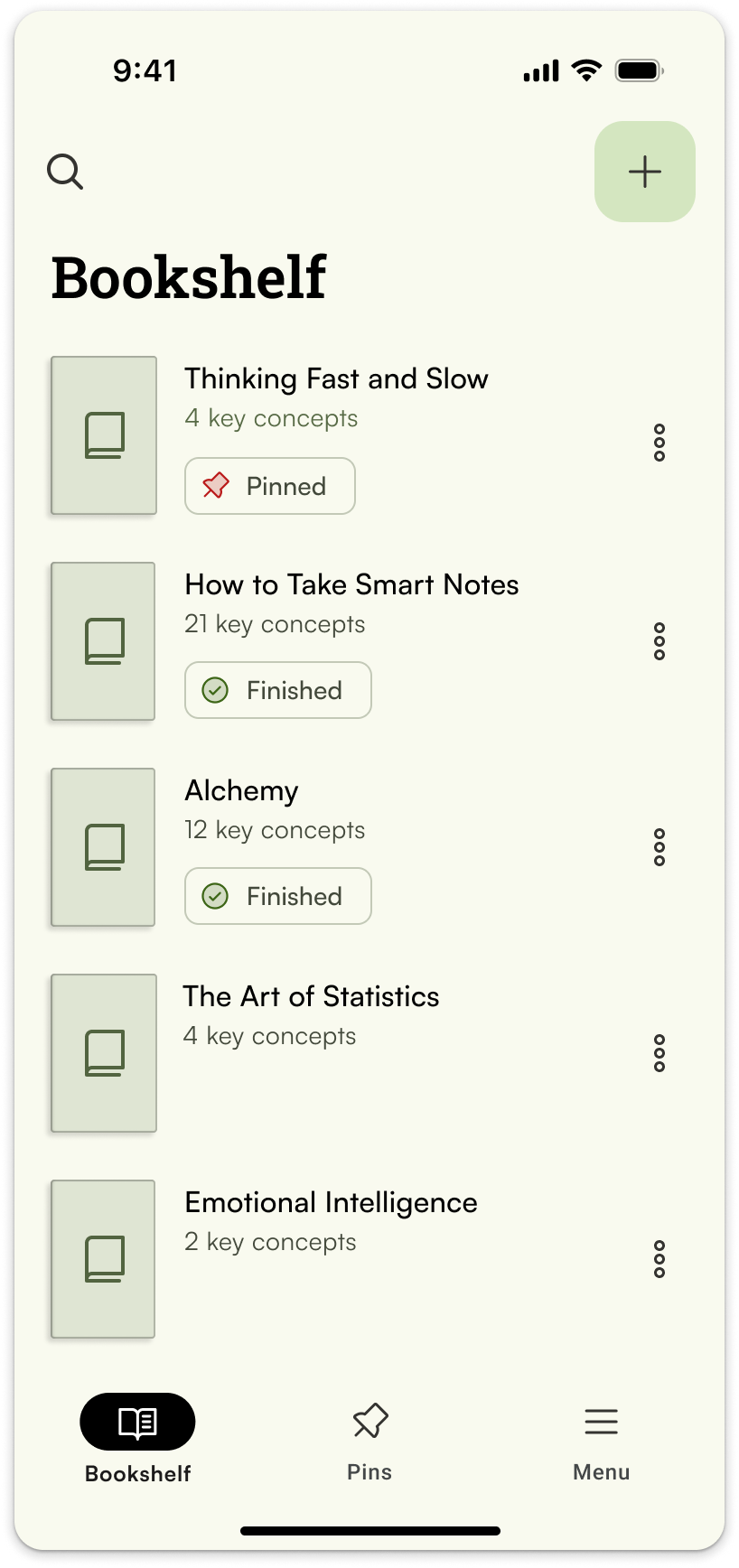Screen dimensions: 739x1568
Task: Tap the battery indicator in status bar
Action: 639,70
